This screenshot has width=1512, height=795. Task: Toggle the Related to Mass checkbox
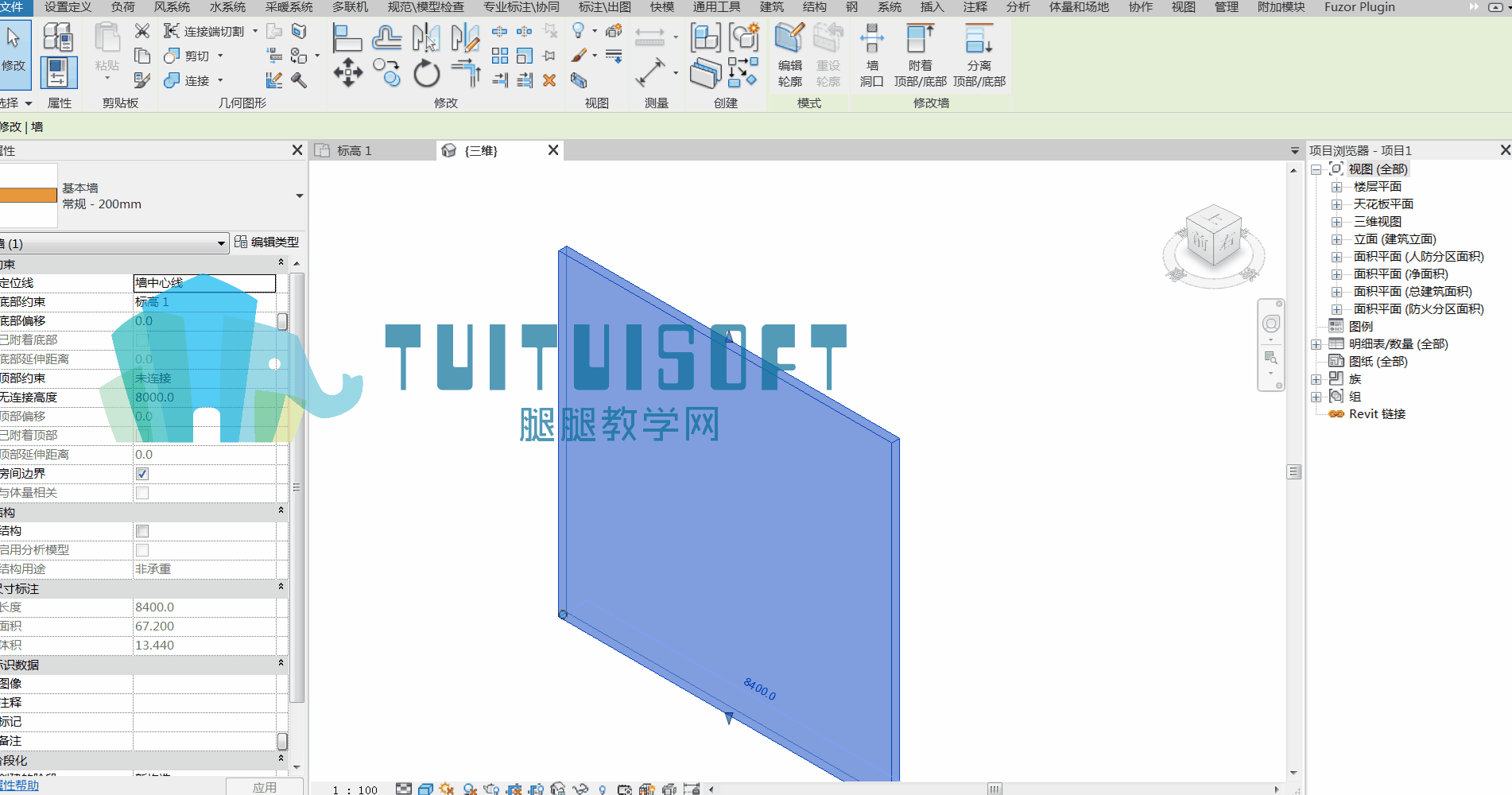tap(142, 493)
